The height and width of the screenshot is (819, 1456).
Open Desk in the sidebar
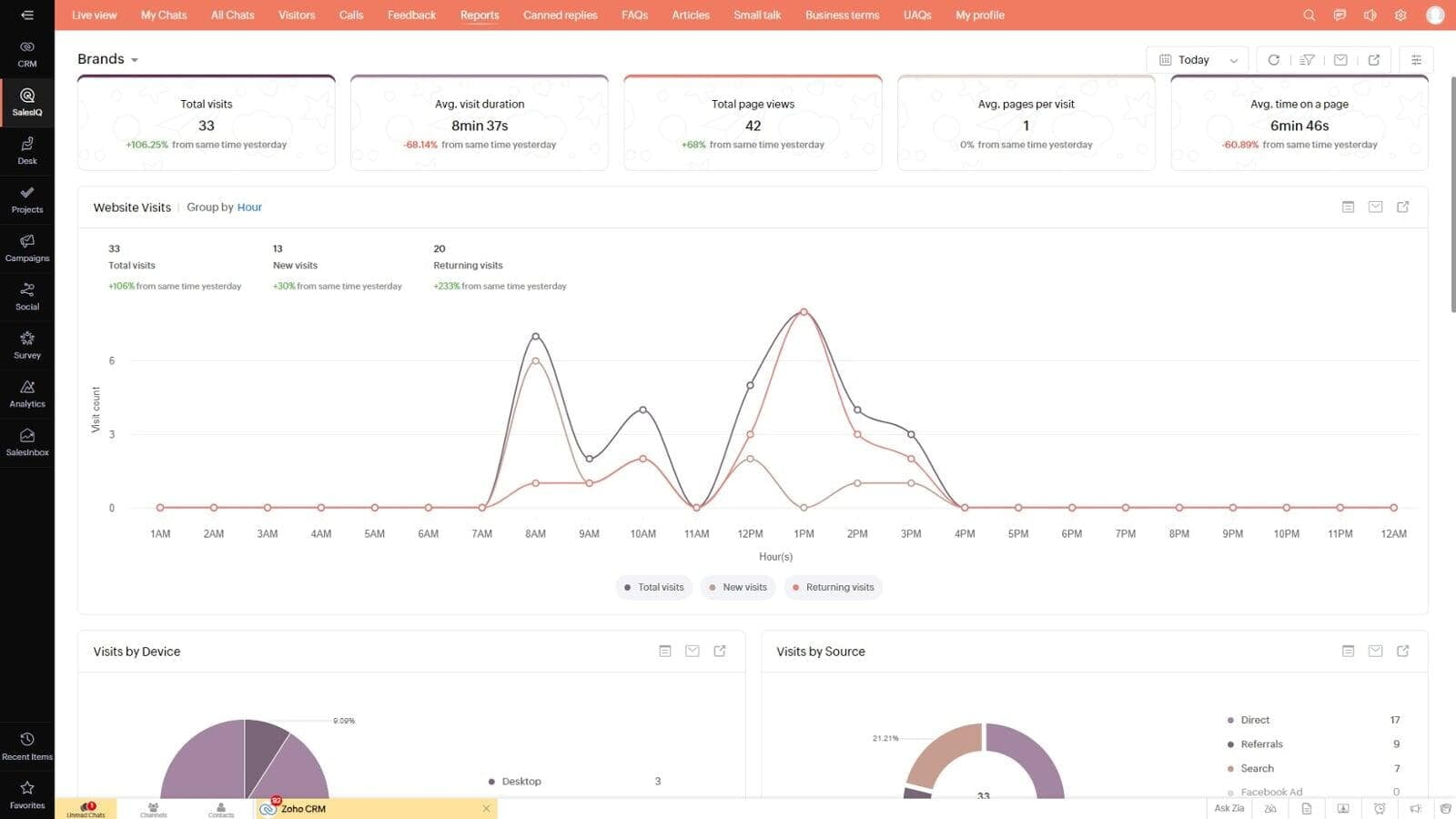[27, 151]
